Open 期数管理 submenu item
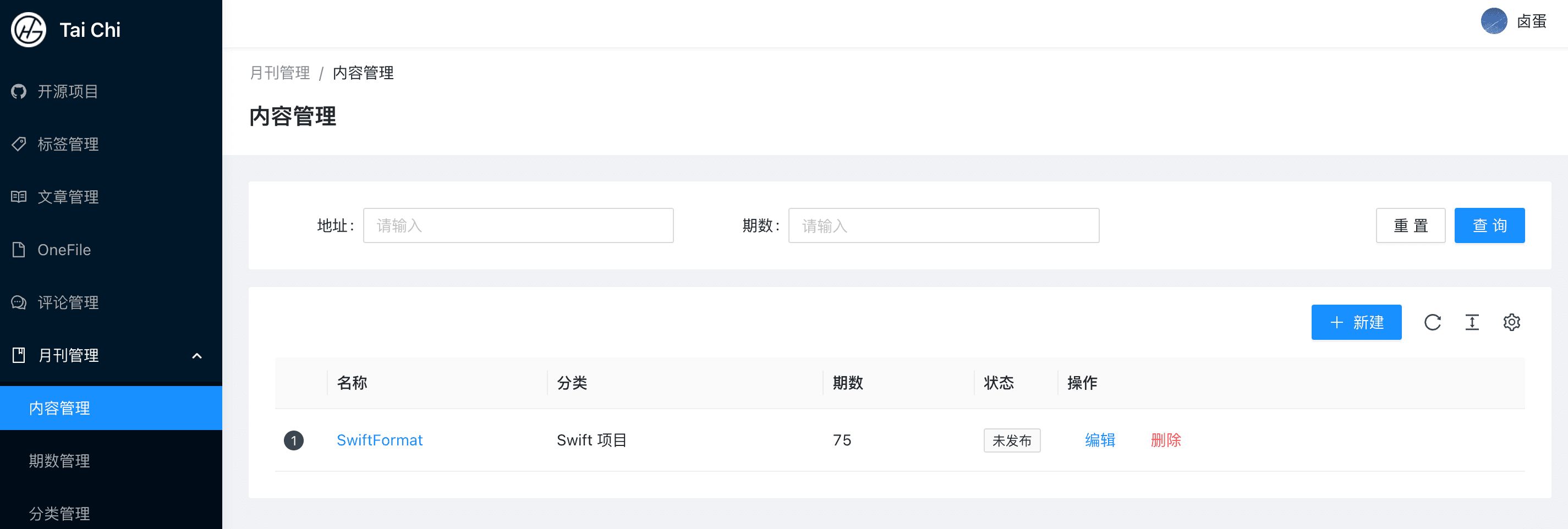Viewport: 1568px width, 529px height. coord(111,461)
